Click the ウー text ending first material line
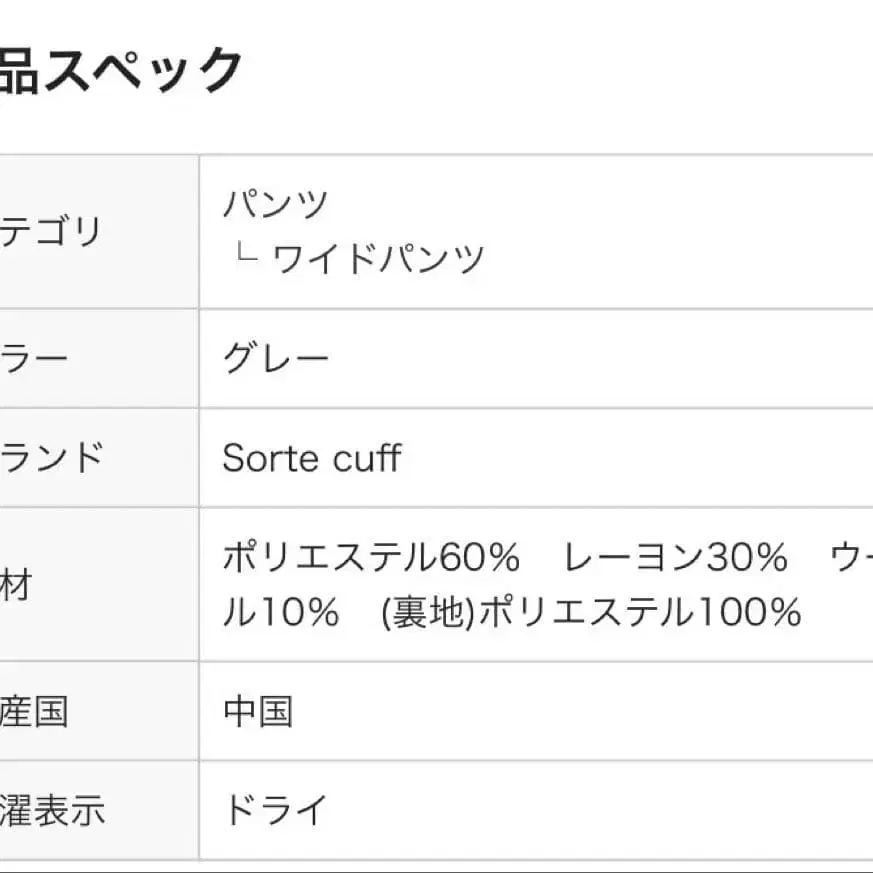The image size is (873, 873). click(851, 558)
